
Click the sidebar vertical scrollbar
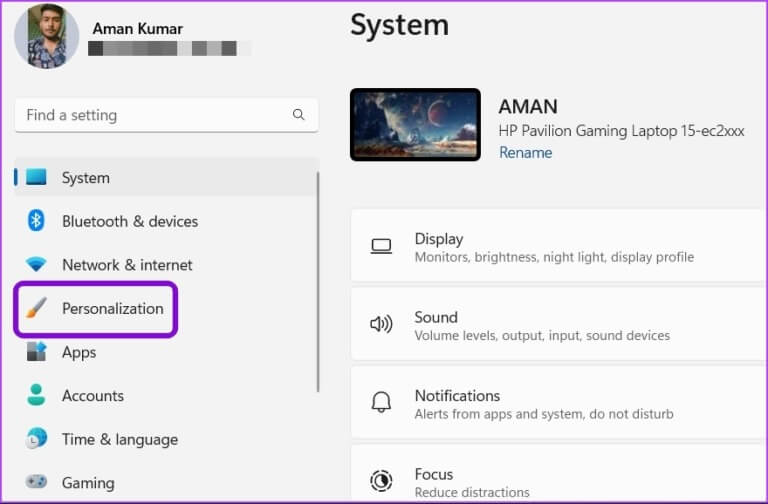pos(318,282)
